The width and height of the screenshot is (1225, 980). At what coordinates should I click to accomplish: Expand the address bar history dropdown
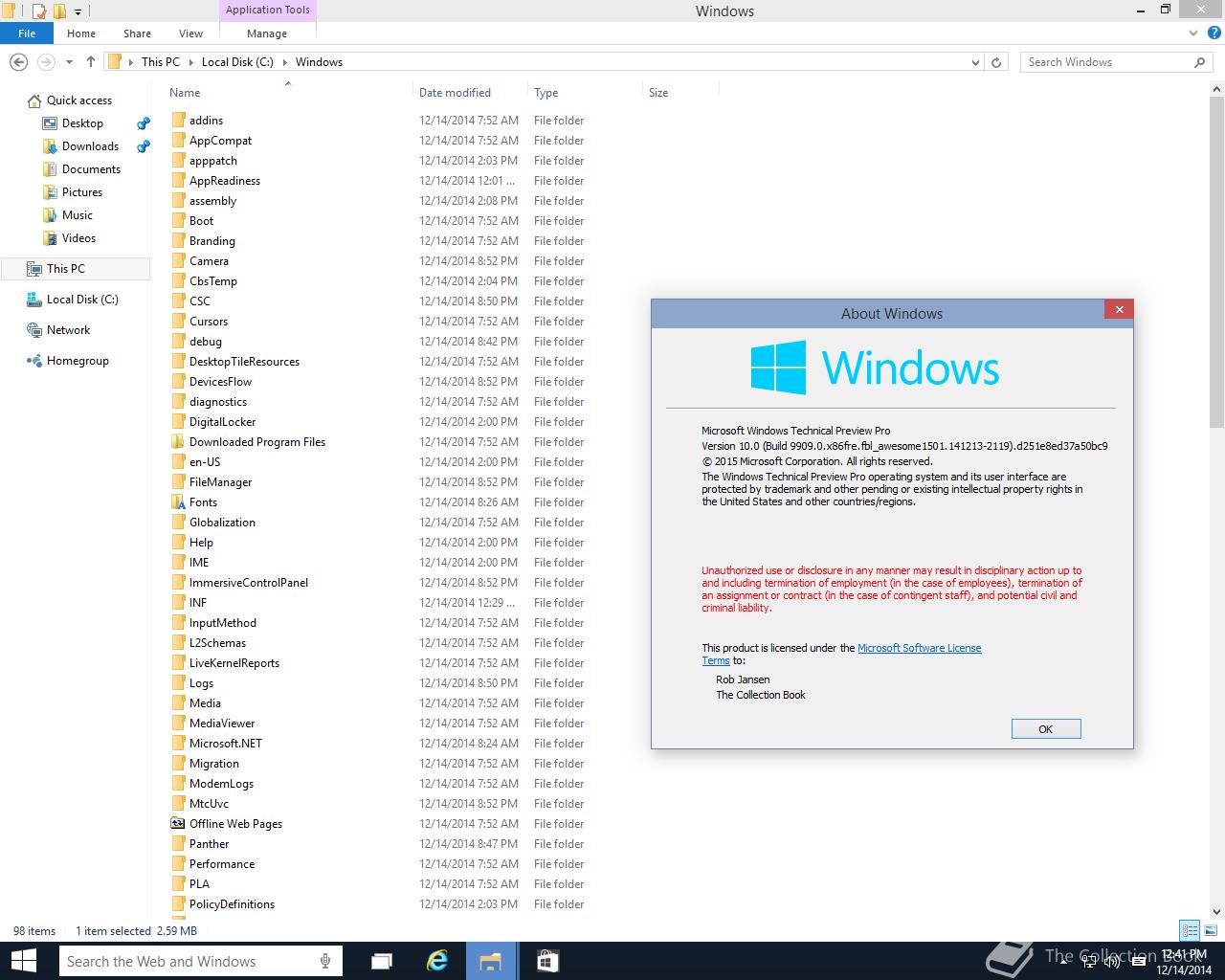coord(975,62)
